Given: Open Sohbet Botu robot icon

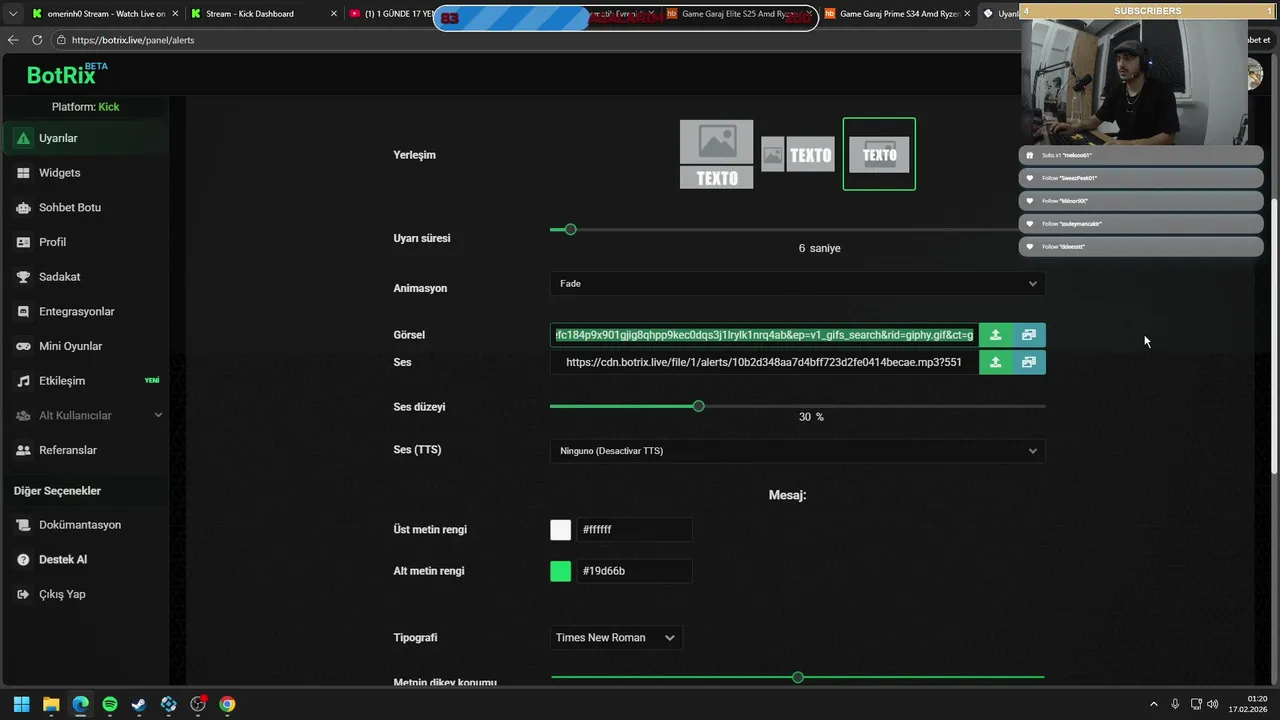Looking at the screenshot, I should tap(23, 208).
